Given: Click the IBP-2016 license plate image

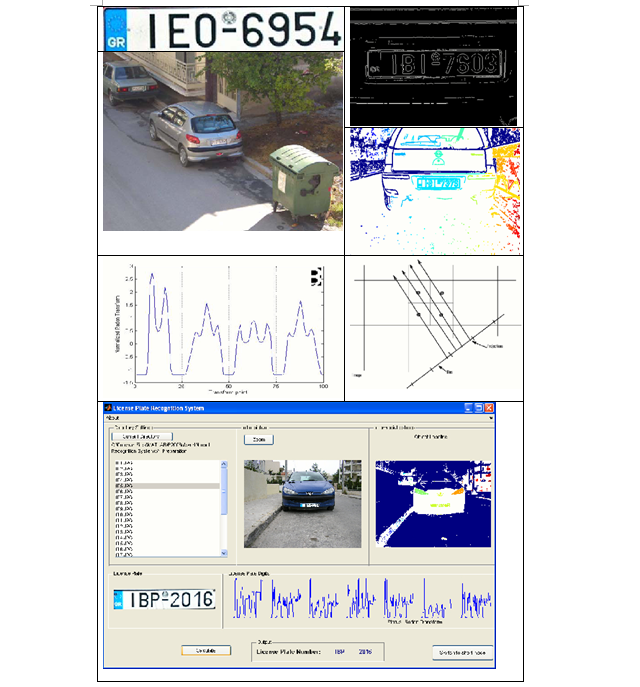Looking at the screenshot, I should 163,599.
